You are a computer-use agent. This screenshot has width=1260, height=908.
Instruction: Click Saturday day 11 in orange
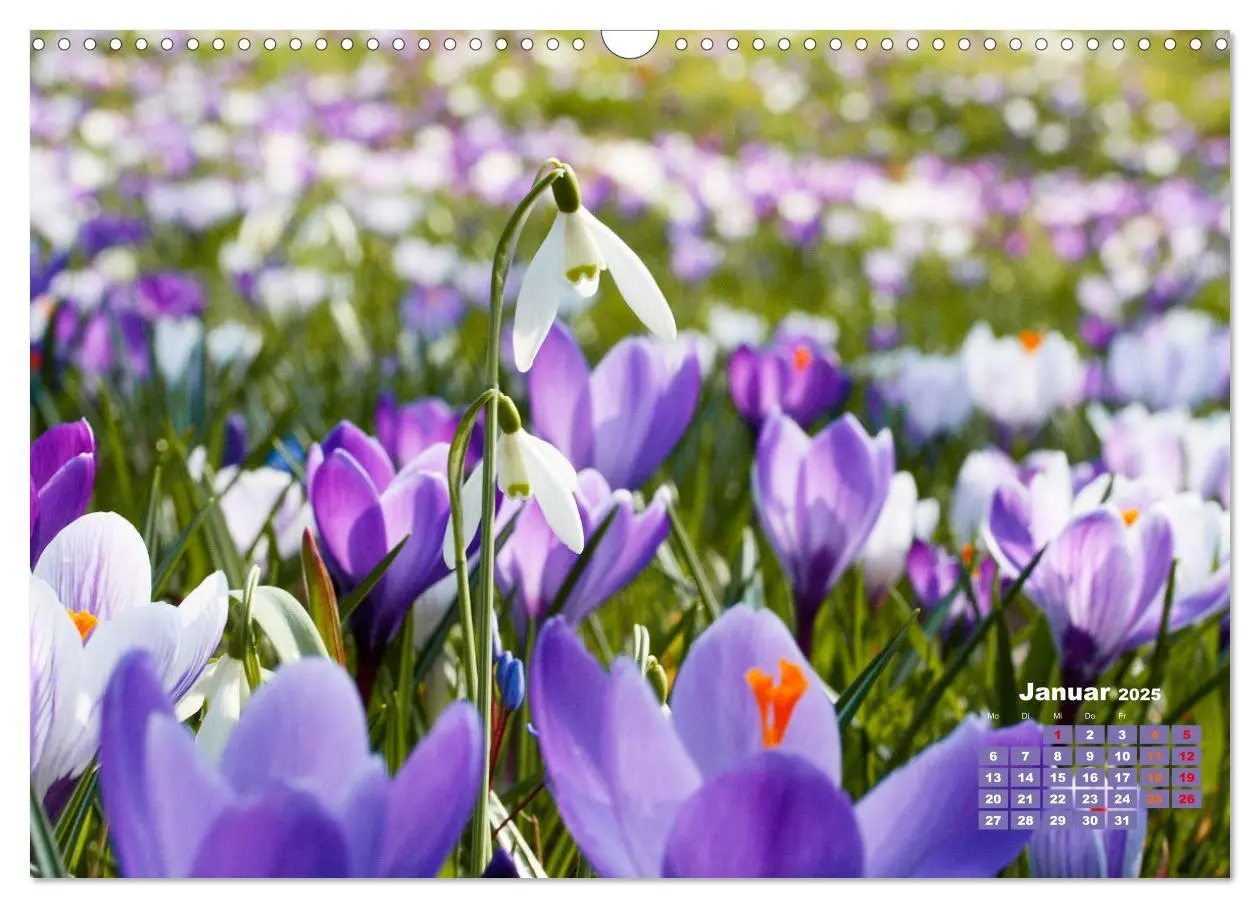tap(1154, 756)
